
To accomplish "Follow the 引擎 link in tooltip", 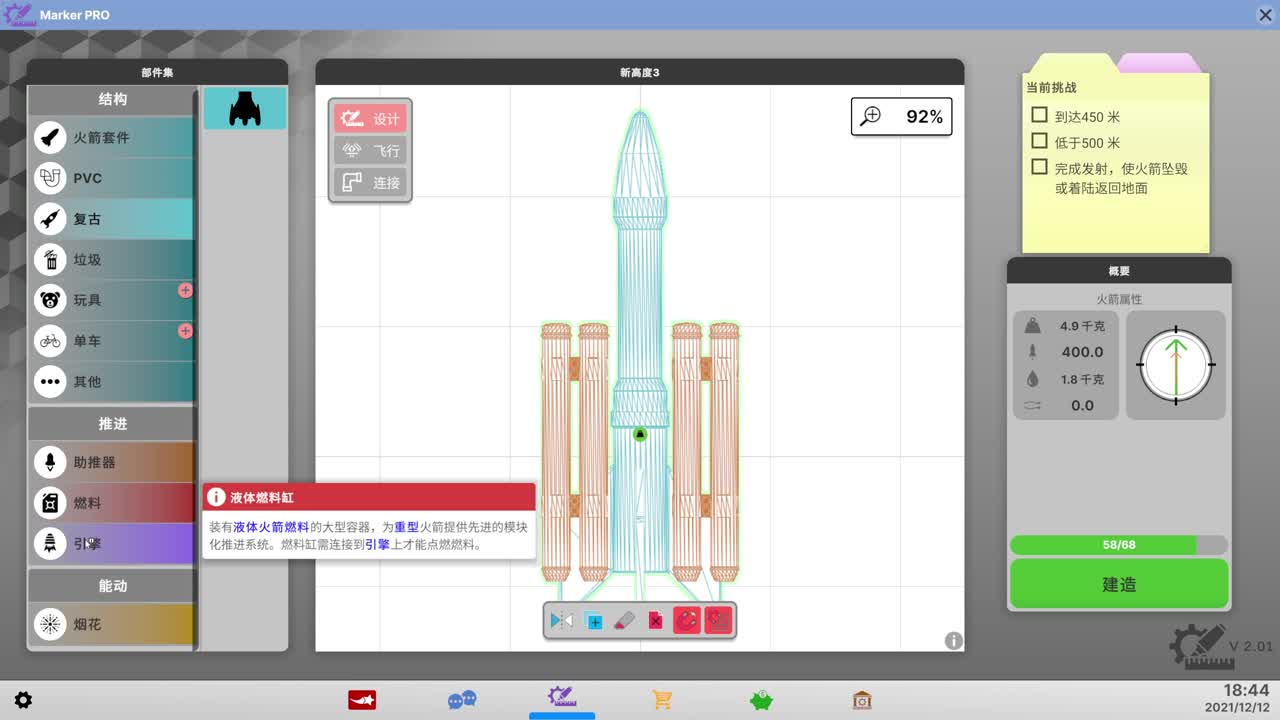I will (x=377, y=545).
